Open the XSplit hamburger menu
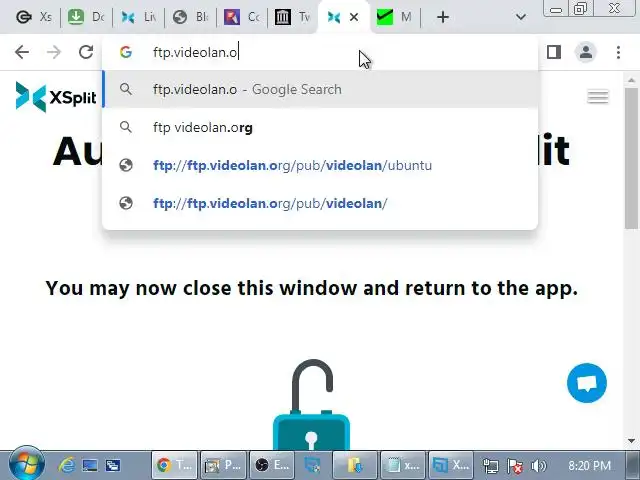Screen dimensions: 640x480 [x=598, y=97]
